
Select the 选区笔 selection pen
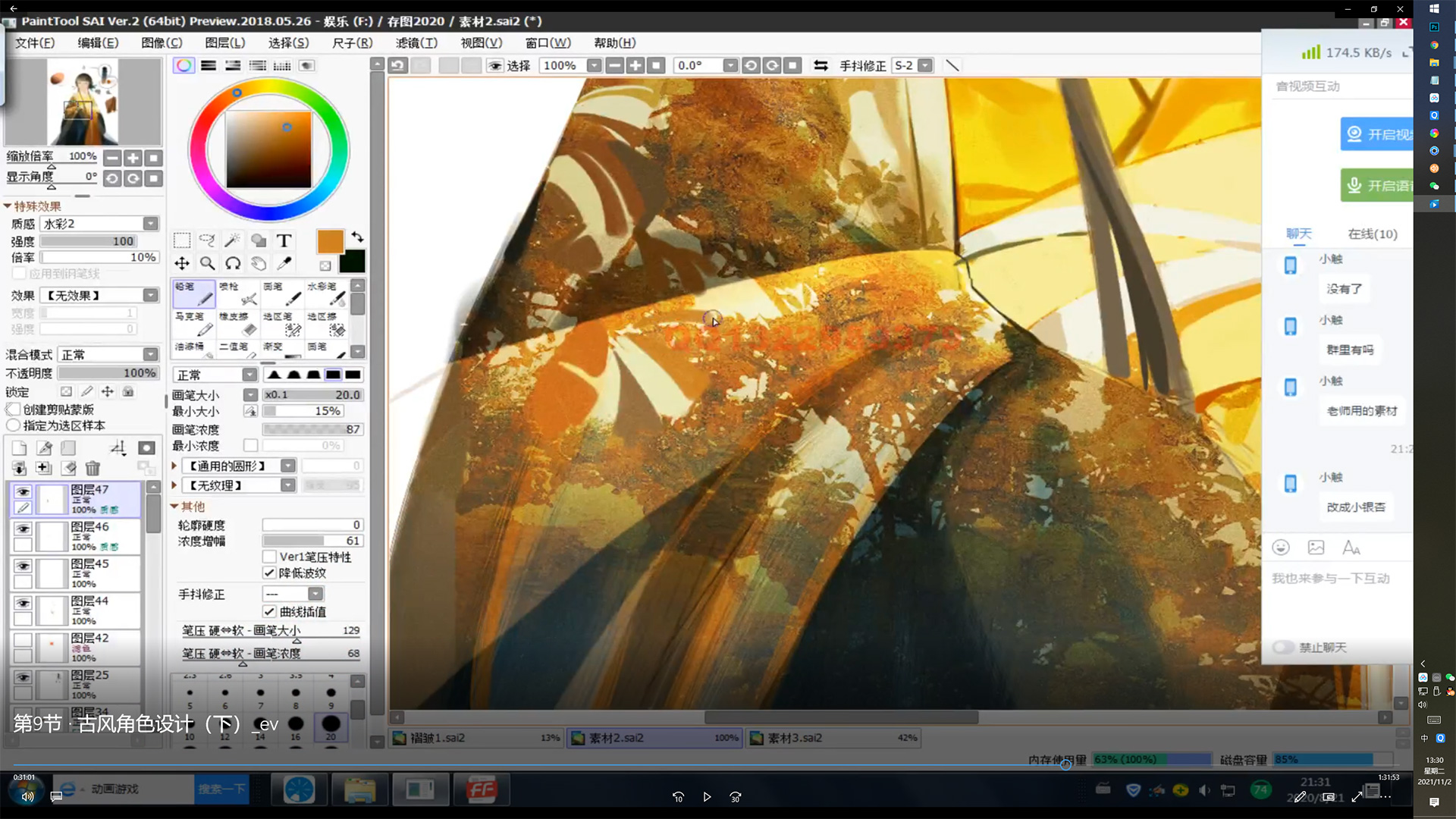click(282, 324)
